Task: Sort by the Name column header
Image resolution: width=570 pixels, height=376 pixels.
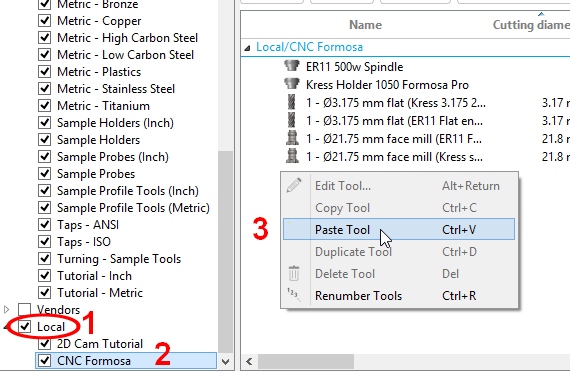Action: (365, 25)
